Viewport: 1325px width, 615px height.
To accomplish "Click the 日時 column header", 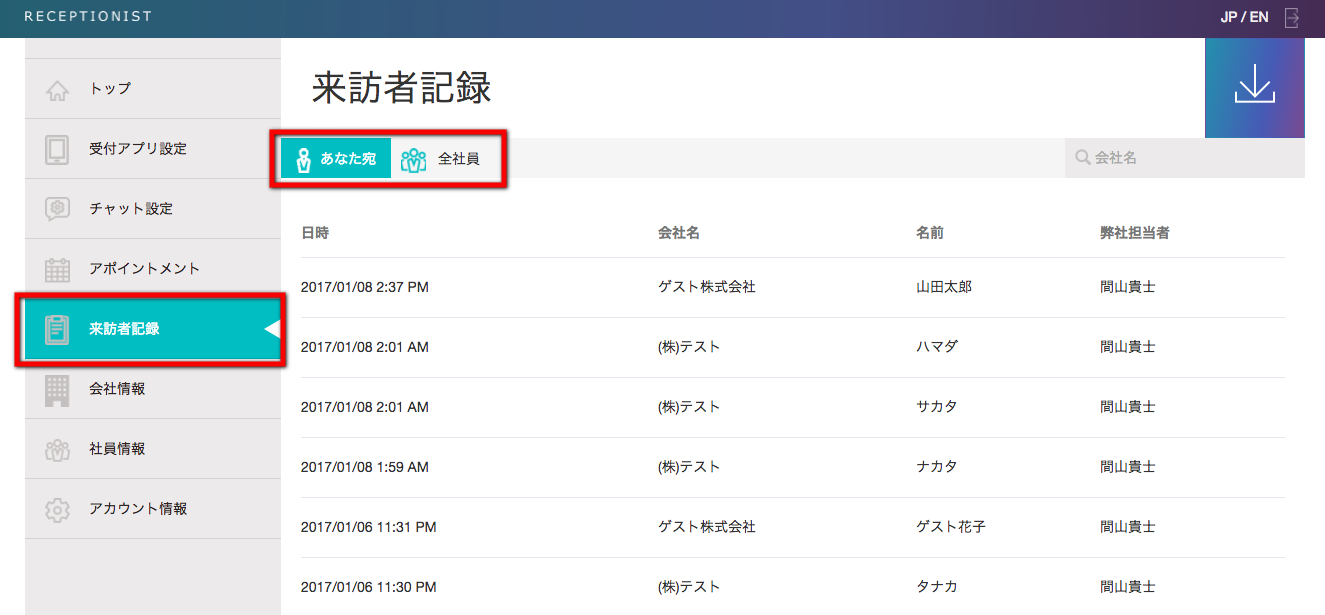I will pyautogui.click(x=315, y=233).
